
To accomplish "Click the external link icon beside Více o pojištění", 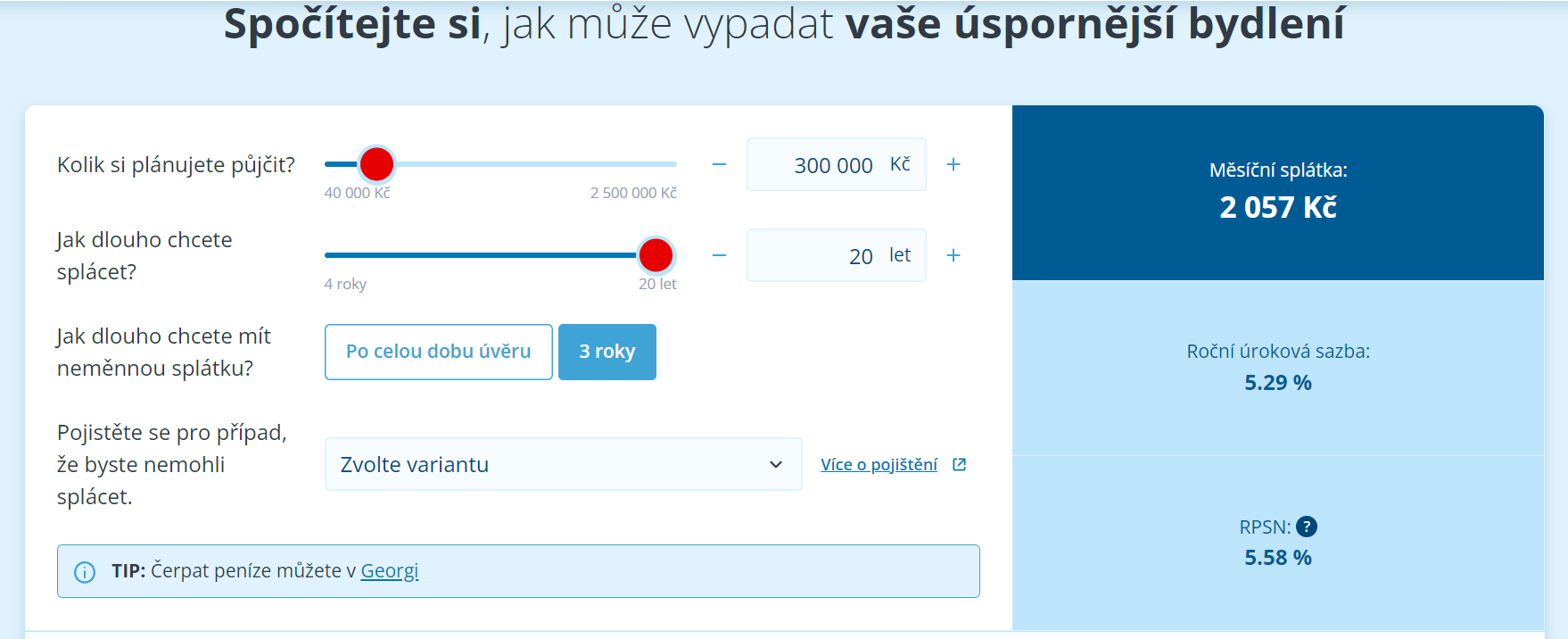I will pyautogui.click(x=960, y=465).
